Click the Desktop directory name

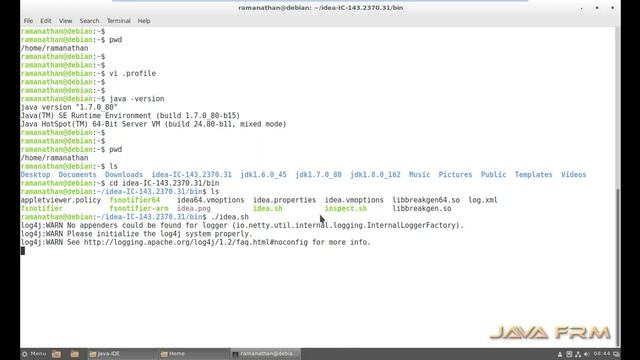click(36, 175)
